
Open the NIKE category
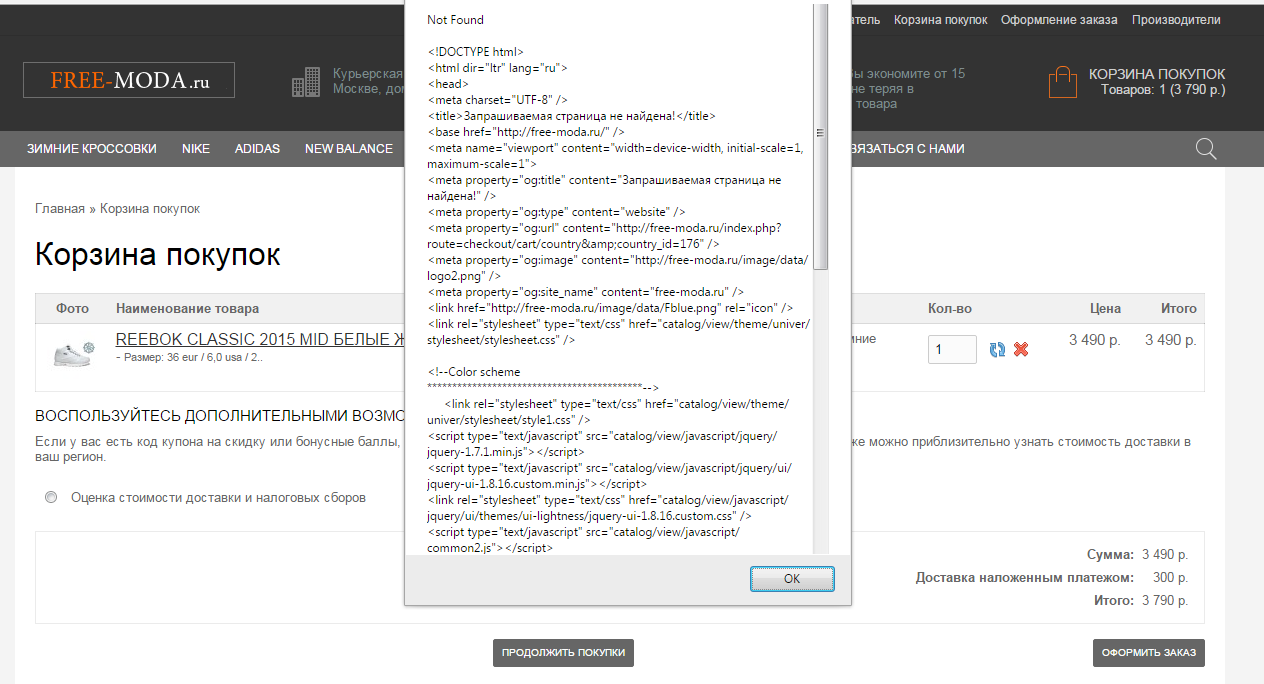(x=196, y=149)
